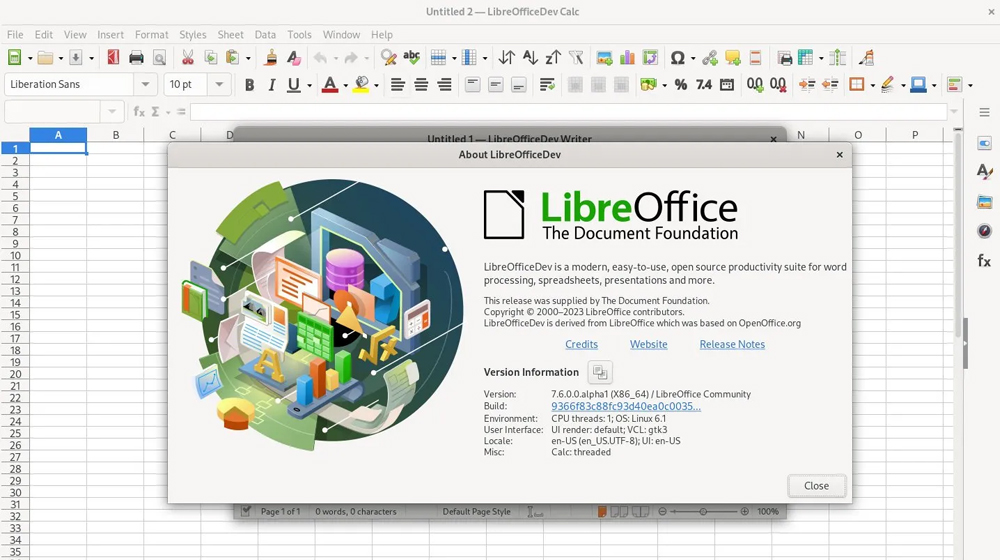Viewport: 1000px width, 560px height.
Task: Open font color dropdown arrow
Action: 346,85
